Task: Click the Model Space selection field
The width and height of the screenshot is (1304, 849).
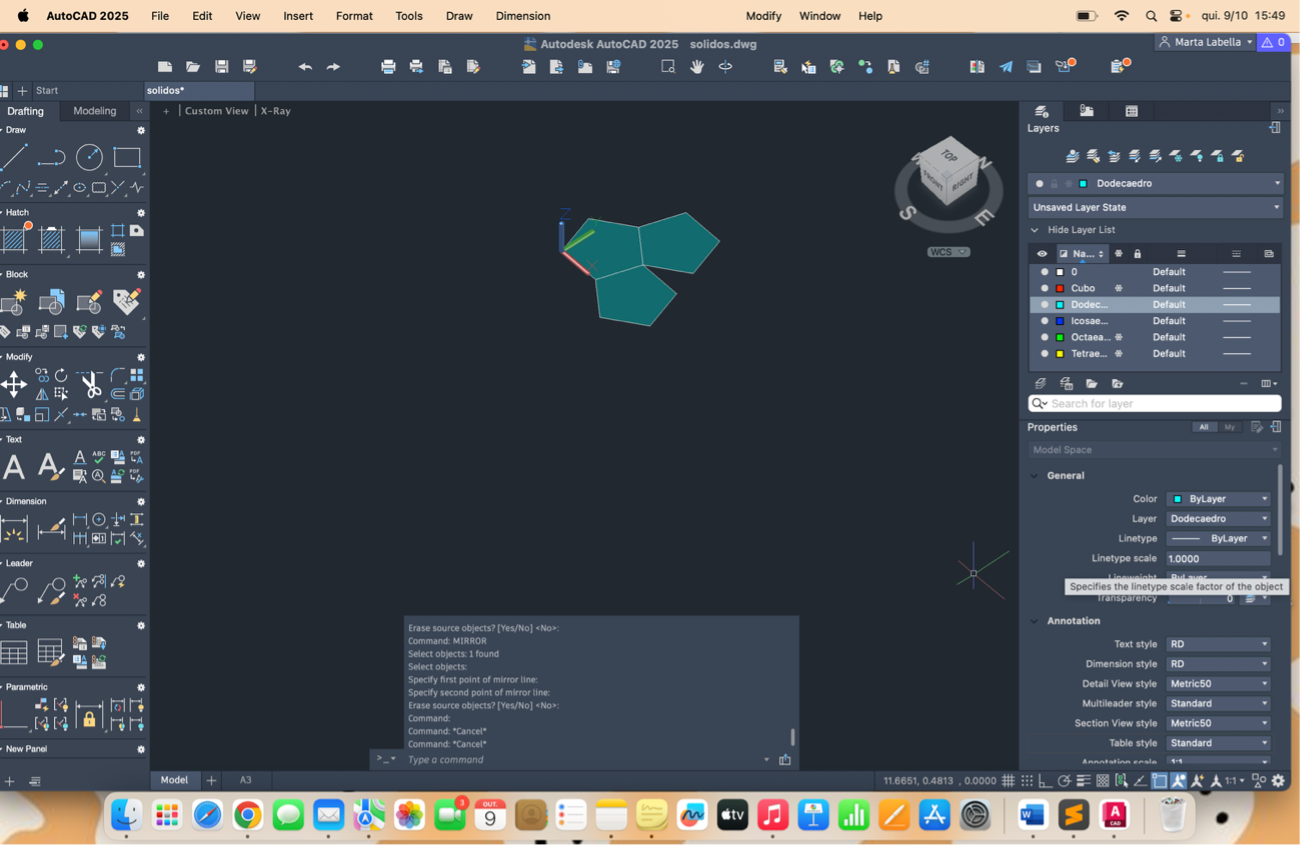Action: 1155,451
